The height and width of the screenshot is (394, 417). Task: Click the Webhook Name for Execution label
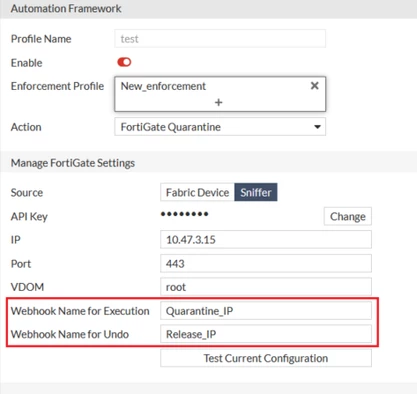click(80, 311)
